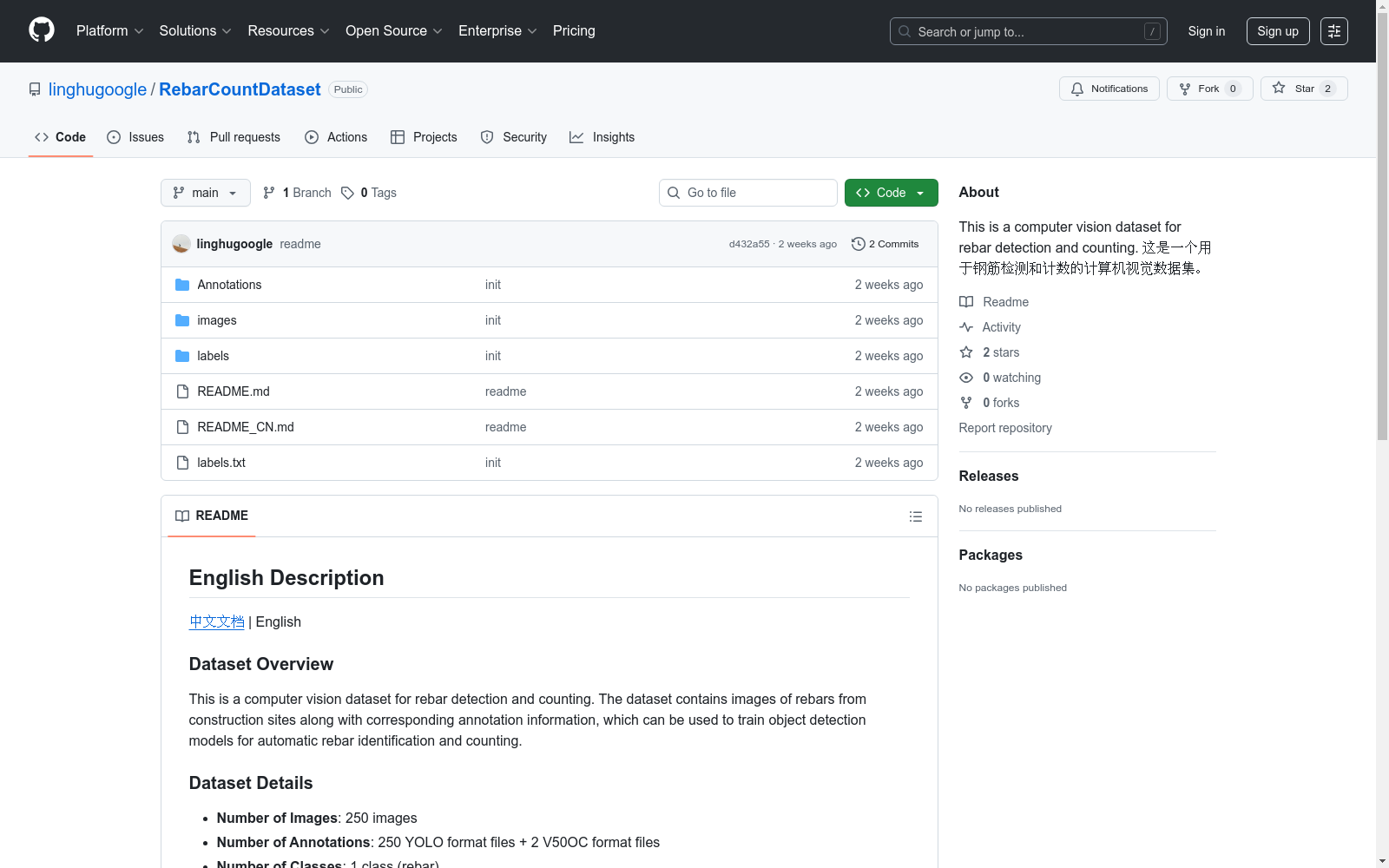Expand the Platform navigation menu
The image size is (1389, 868).
(109, 31)
